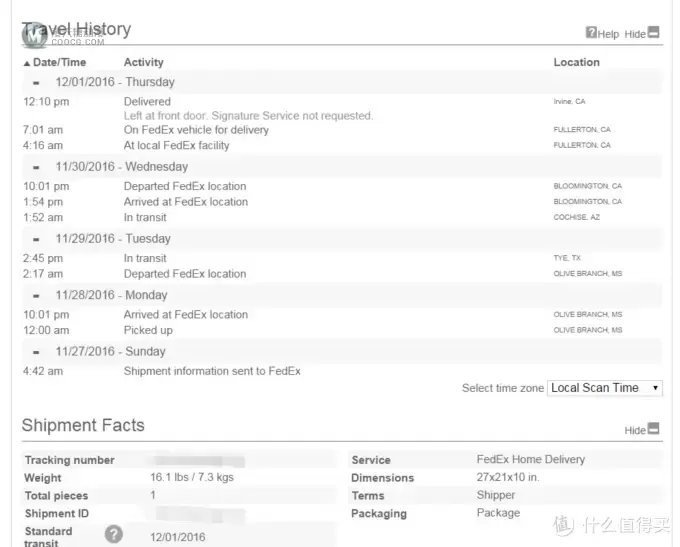Image resolution: width=680 pixels, height=547 pixels.
Task: Click the 27x21x10 in. dimensions value
Action: coord(508,478)
